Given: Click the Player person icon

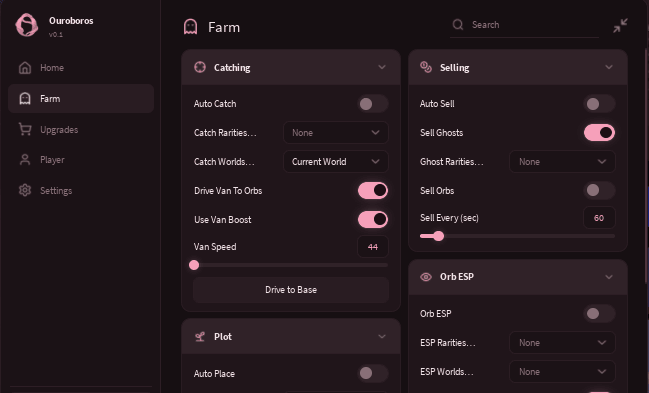Looking at the screenshot, I should [x=25, y=160].
